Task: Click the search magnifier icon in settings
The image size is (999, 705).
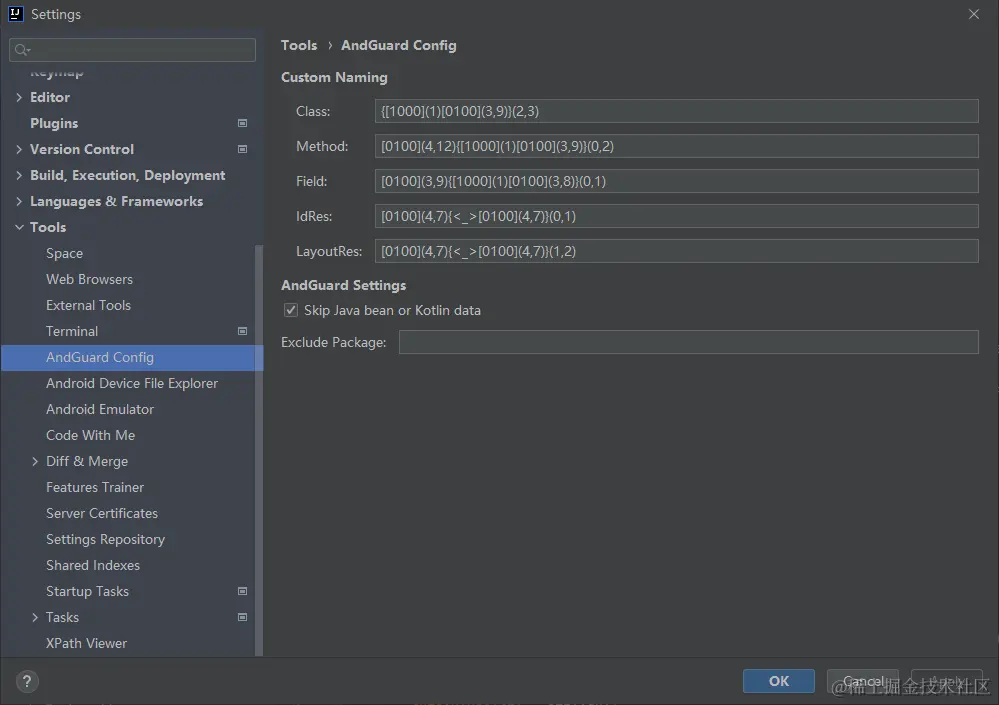Action: click(22, 50)
